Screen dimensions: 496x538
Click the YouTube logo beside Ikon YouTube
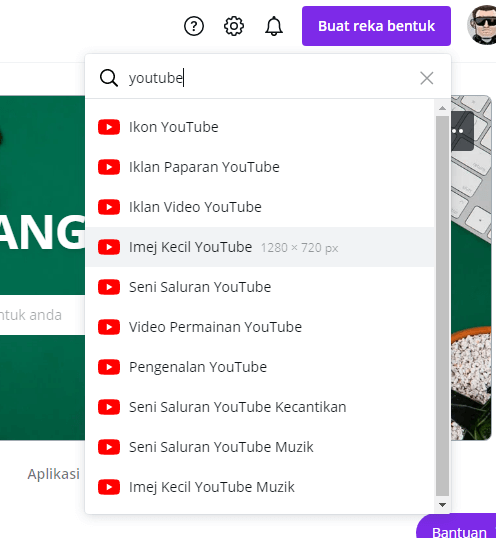coord(109,127)
